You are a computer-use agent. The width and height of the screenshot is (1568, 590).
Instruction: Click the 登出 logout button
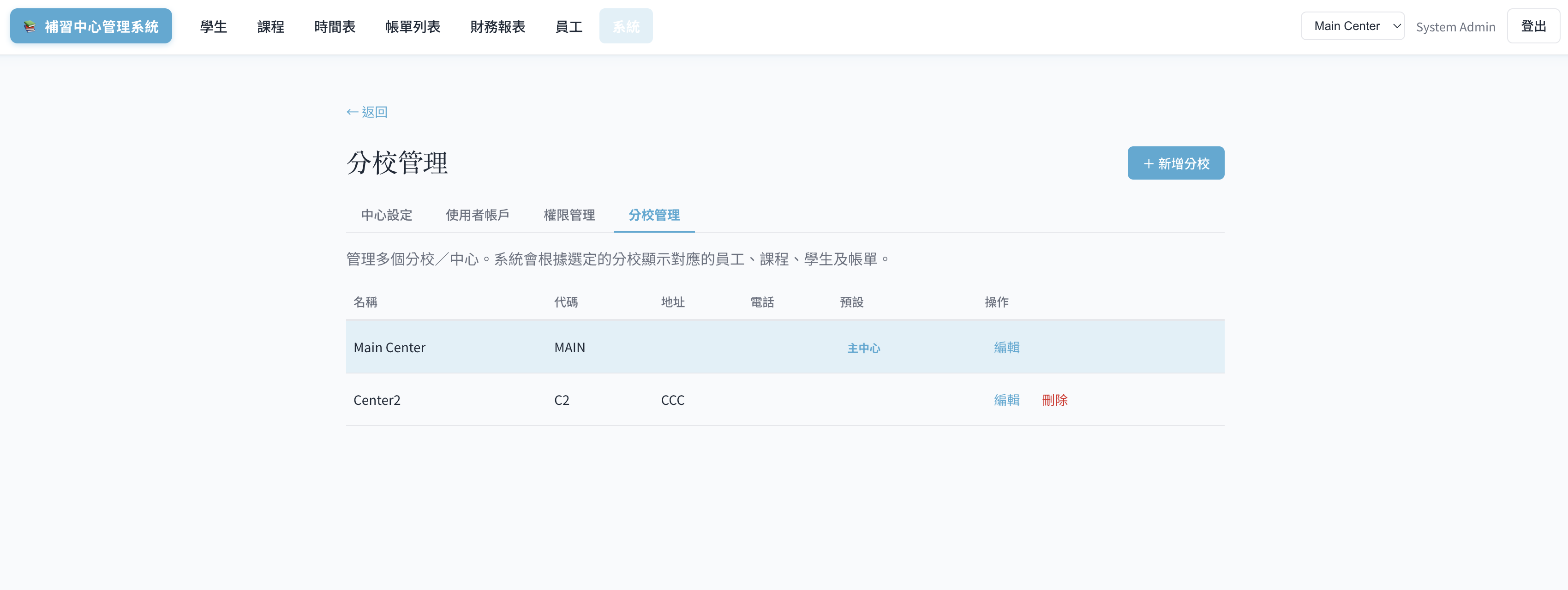1533,26
